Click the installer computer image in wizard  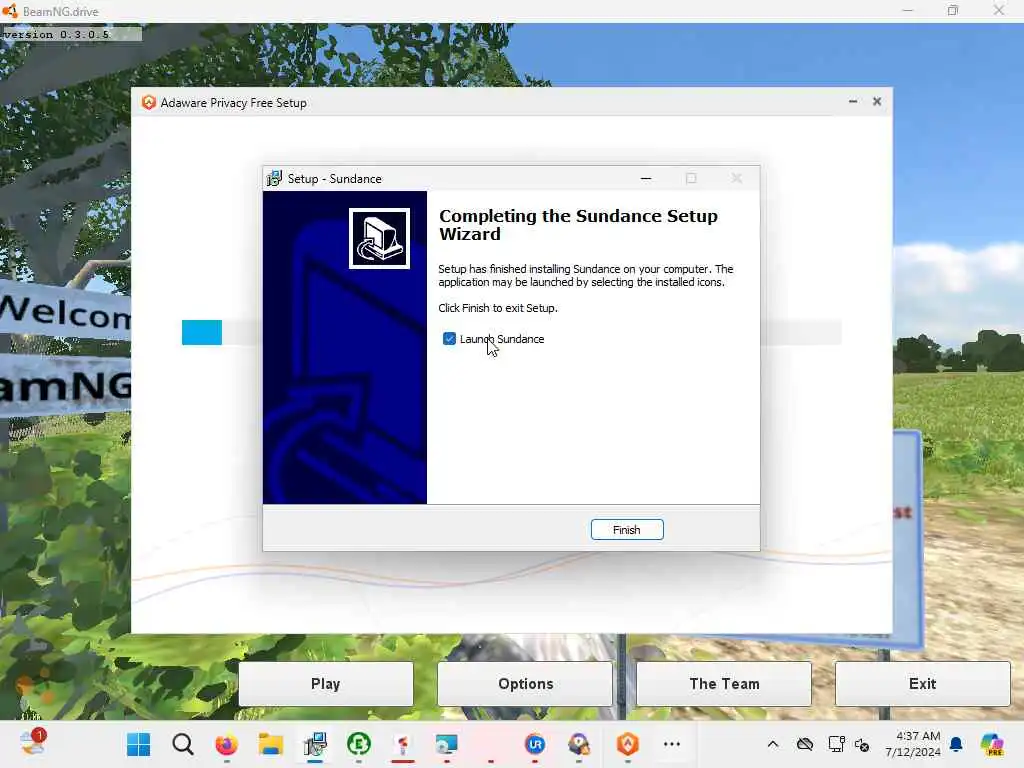(379, 238)
